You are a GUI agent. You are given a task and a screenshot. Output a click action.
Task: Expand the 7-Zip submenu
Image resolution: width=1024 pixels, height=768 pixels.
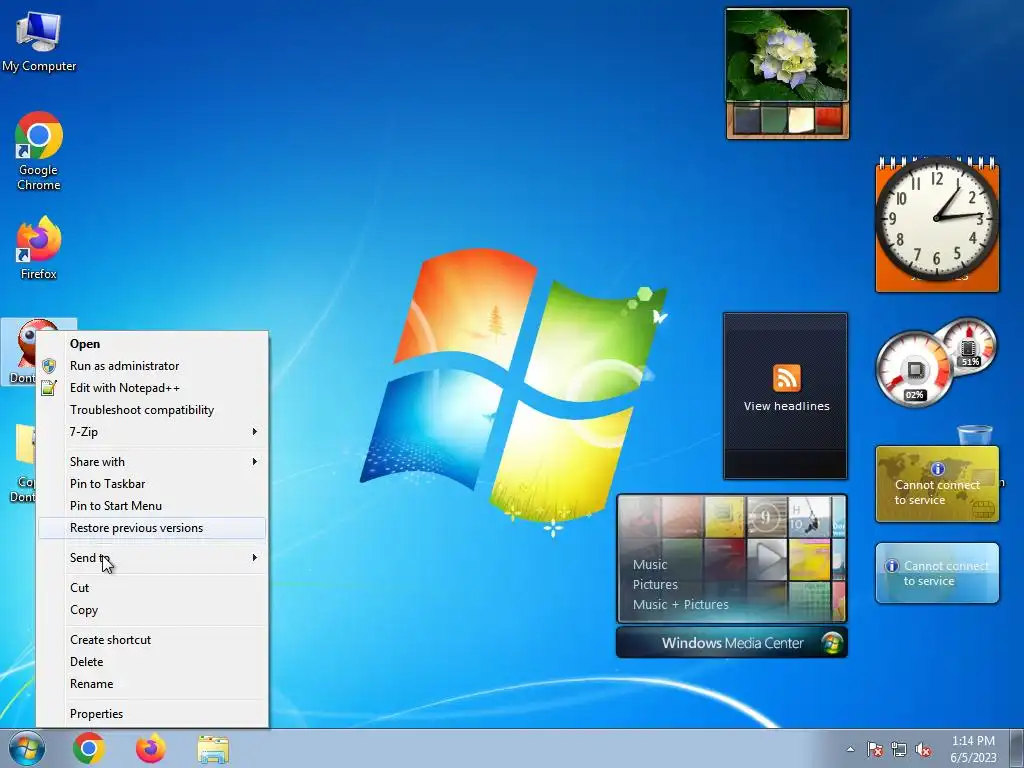pos(152,432)
